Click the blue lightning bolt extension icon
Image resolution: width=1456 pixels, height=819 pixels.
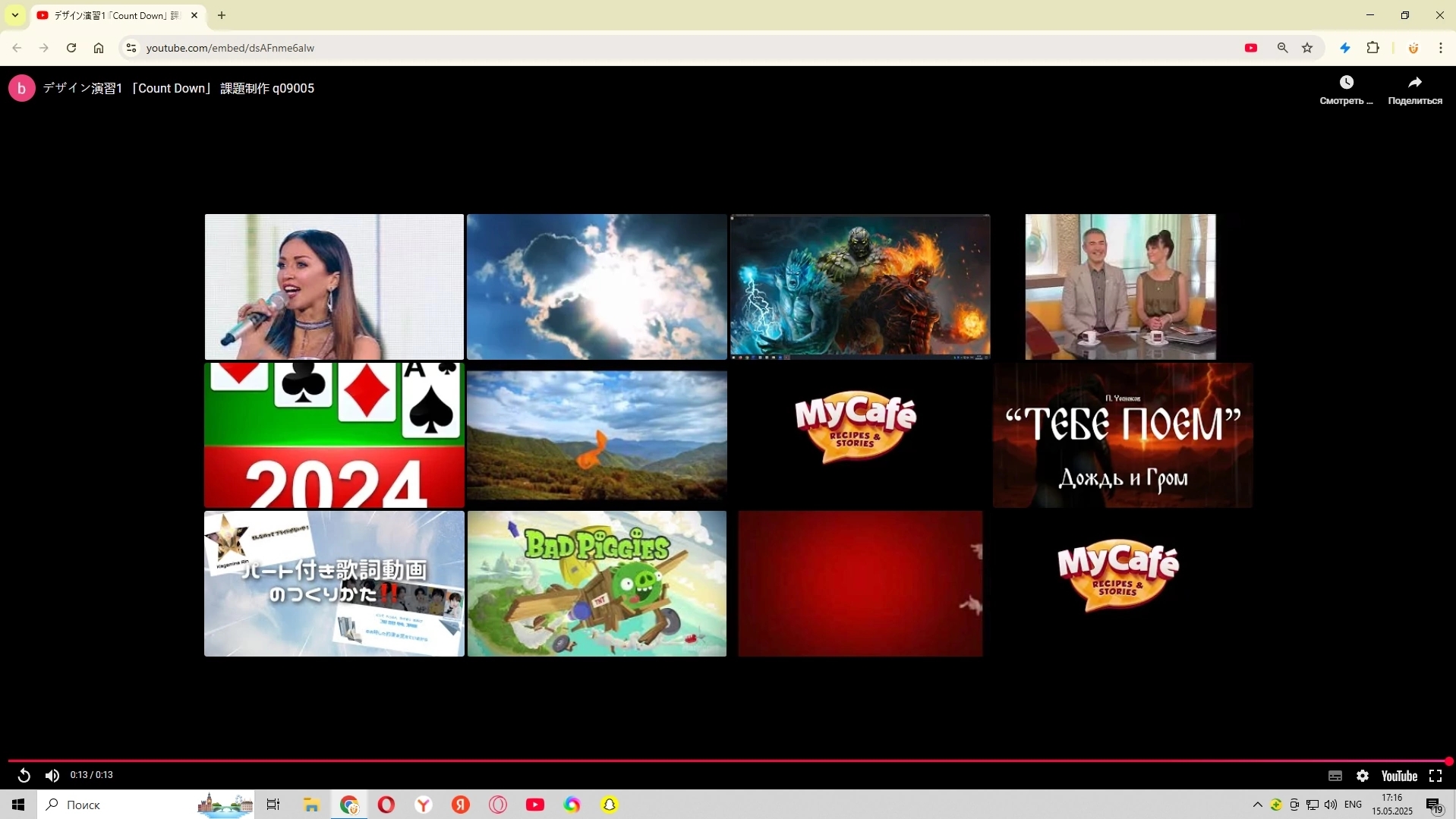click(1345, 48)
